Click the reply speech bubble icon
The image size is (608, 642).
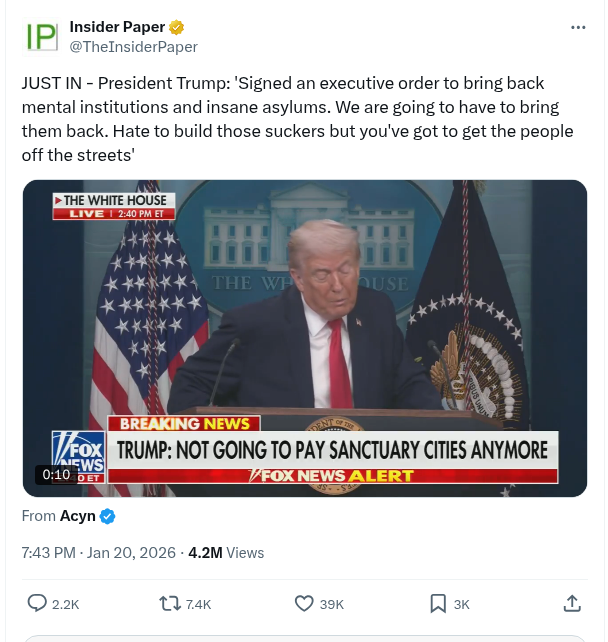pyautogui.click(x=37, y=604)
